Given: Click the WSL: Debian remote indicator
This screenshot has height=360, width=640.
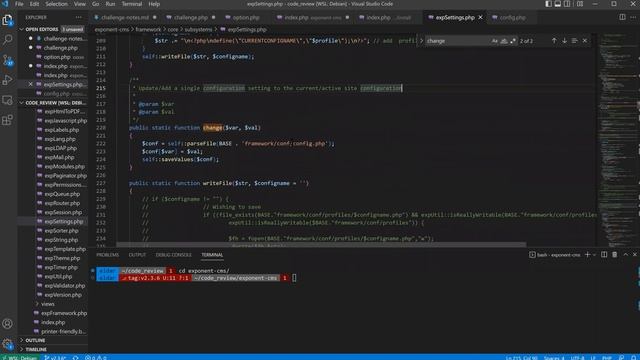Looking at the screenshot, I should [x=19, y=358].
